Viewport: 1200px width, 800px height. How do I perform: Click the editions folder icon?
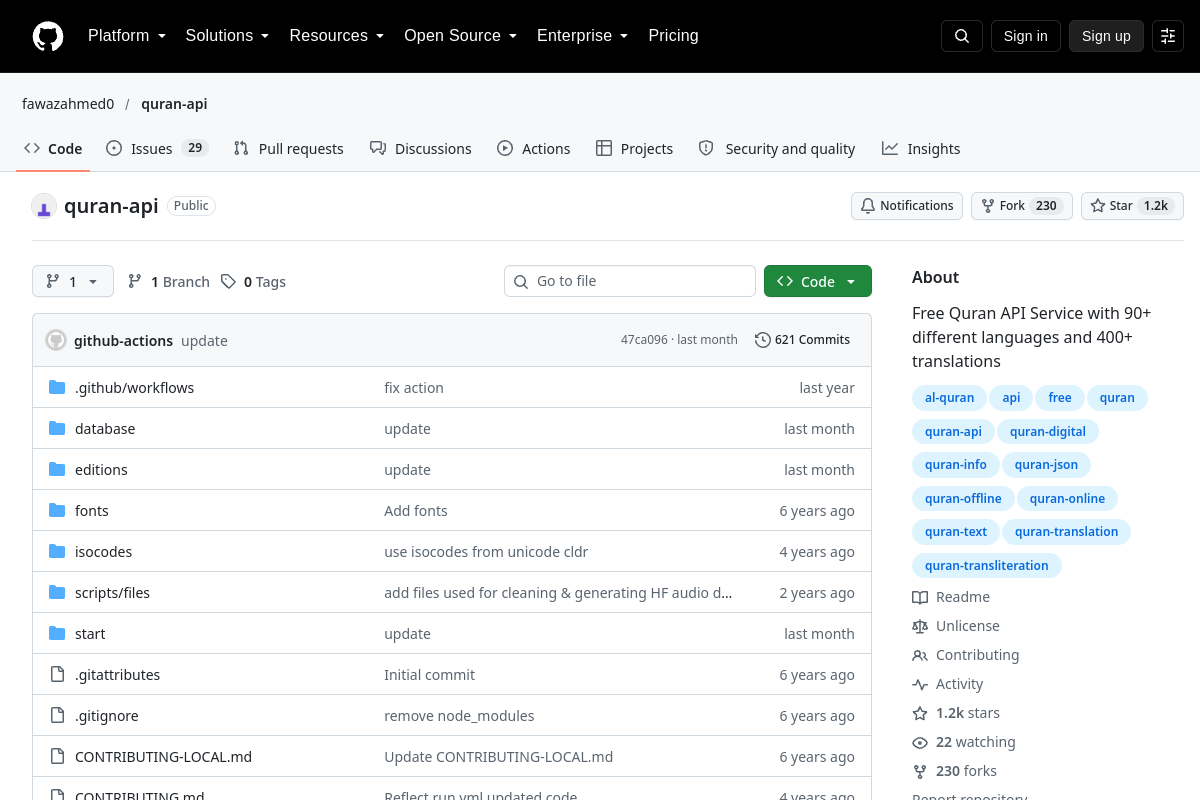tap(57, 469)
